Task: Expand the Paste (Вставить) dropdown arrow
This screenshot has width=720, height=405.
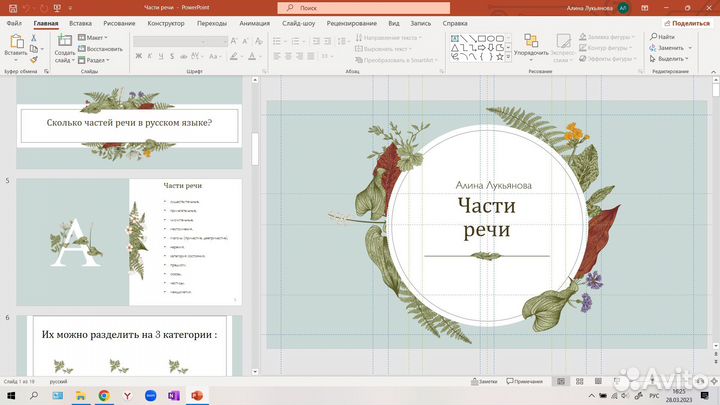Action: 16,60
